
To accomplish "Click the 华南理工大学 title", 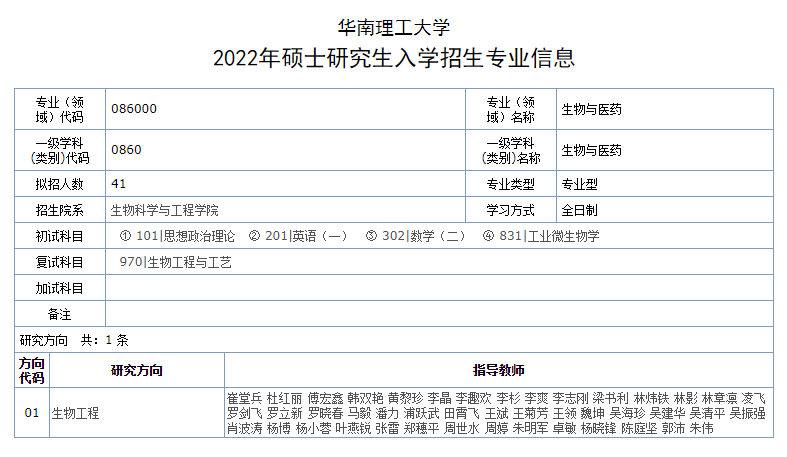I will click(394, 28).
